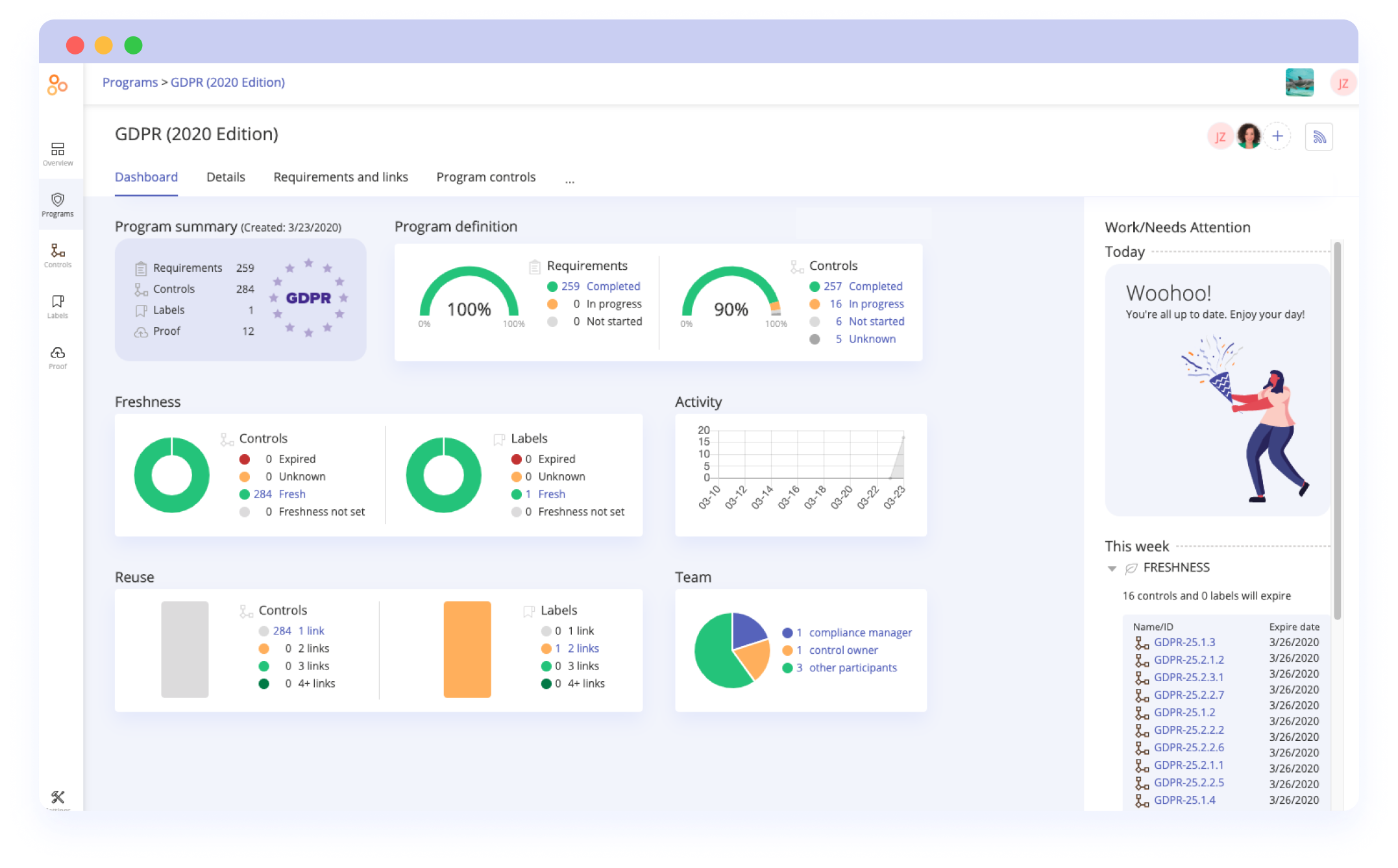Image resolution: width=1398 pixels, height=868 pixels.
Task: Switch to the Program controls tab
Action: [485, 177]
